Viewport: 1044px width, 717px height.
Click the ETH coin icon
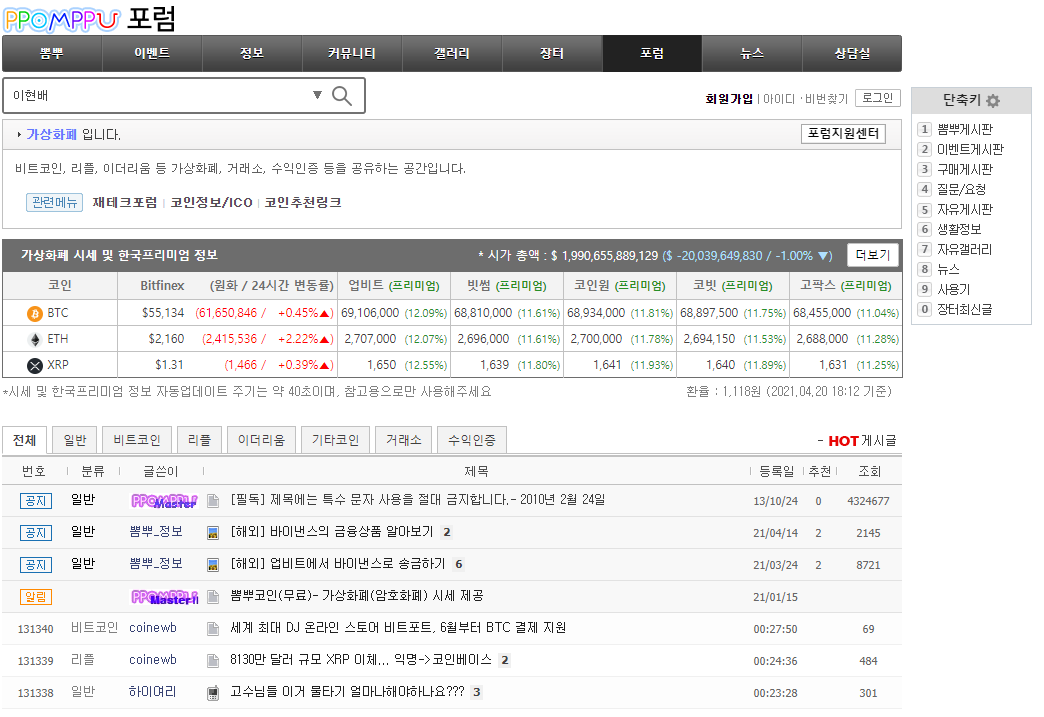(35, 340)
